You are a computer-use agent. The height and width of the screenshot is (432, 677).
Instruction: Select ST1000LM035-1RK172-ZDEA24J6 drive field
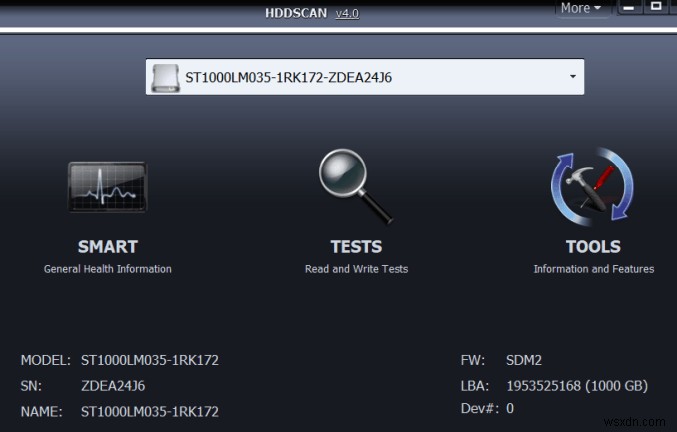(365, 77)
